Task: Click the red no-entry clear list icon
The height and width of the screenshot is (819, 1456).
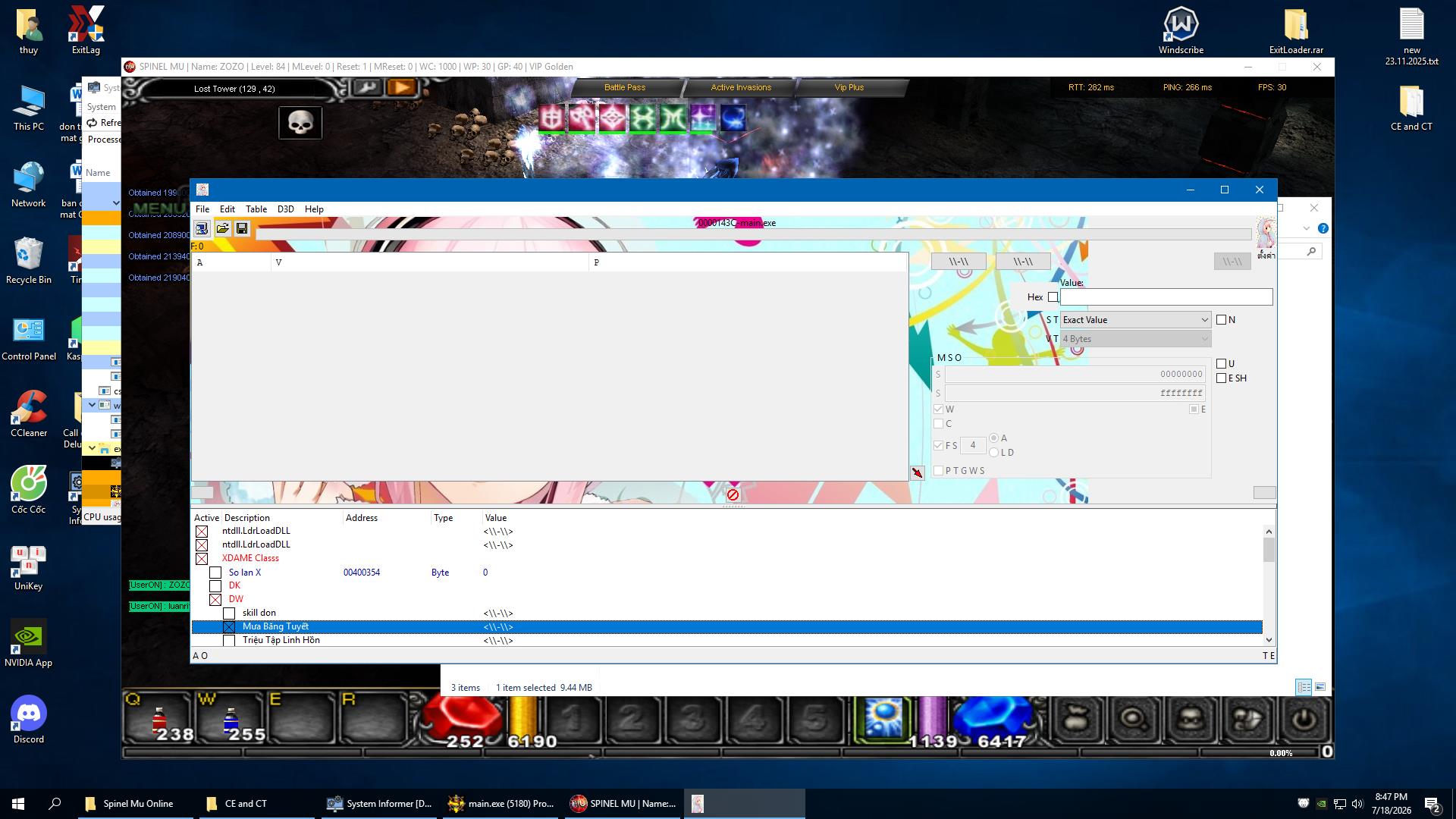Action: (733, 495)
